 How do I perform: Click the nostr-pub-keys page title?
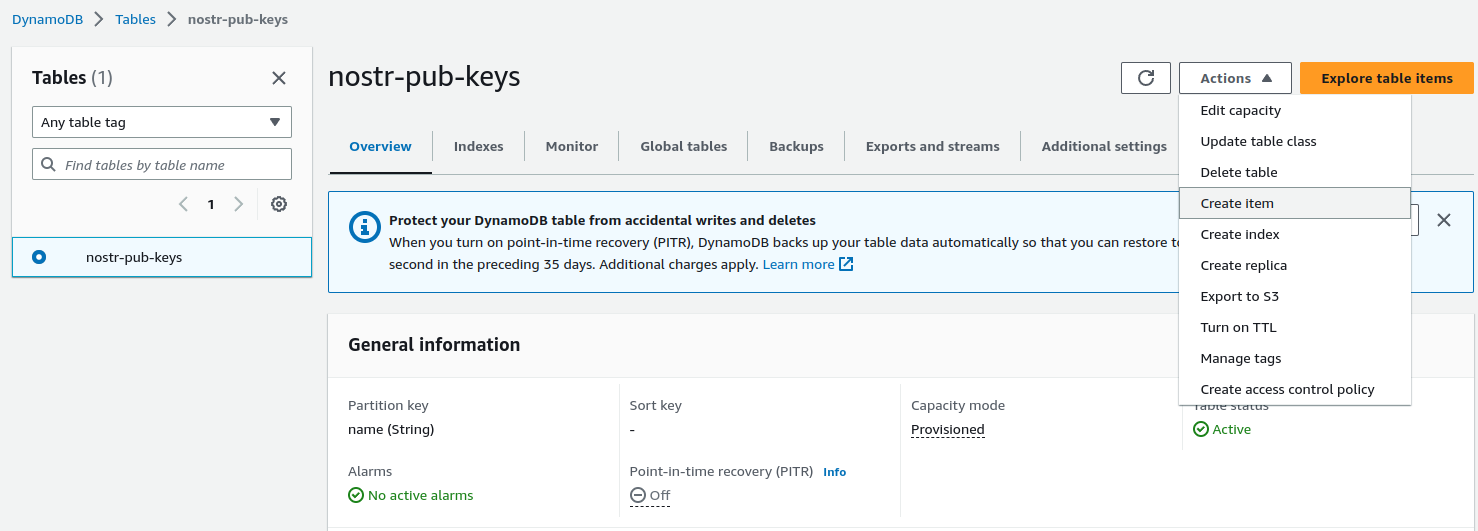[x=424, y=76]
